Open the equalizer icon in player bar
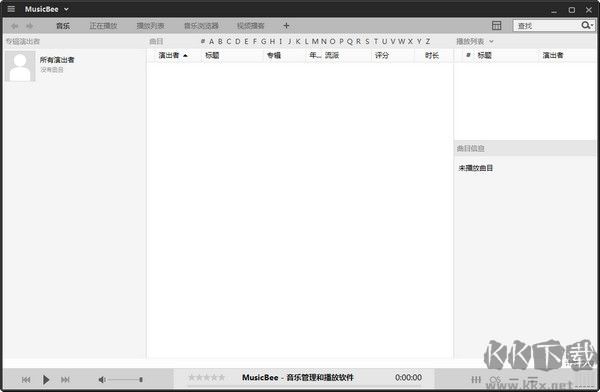Screen dimensions: 600x392 coord(476,380)
